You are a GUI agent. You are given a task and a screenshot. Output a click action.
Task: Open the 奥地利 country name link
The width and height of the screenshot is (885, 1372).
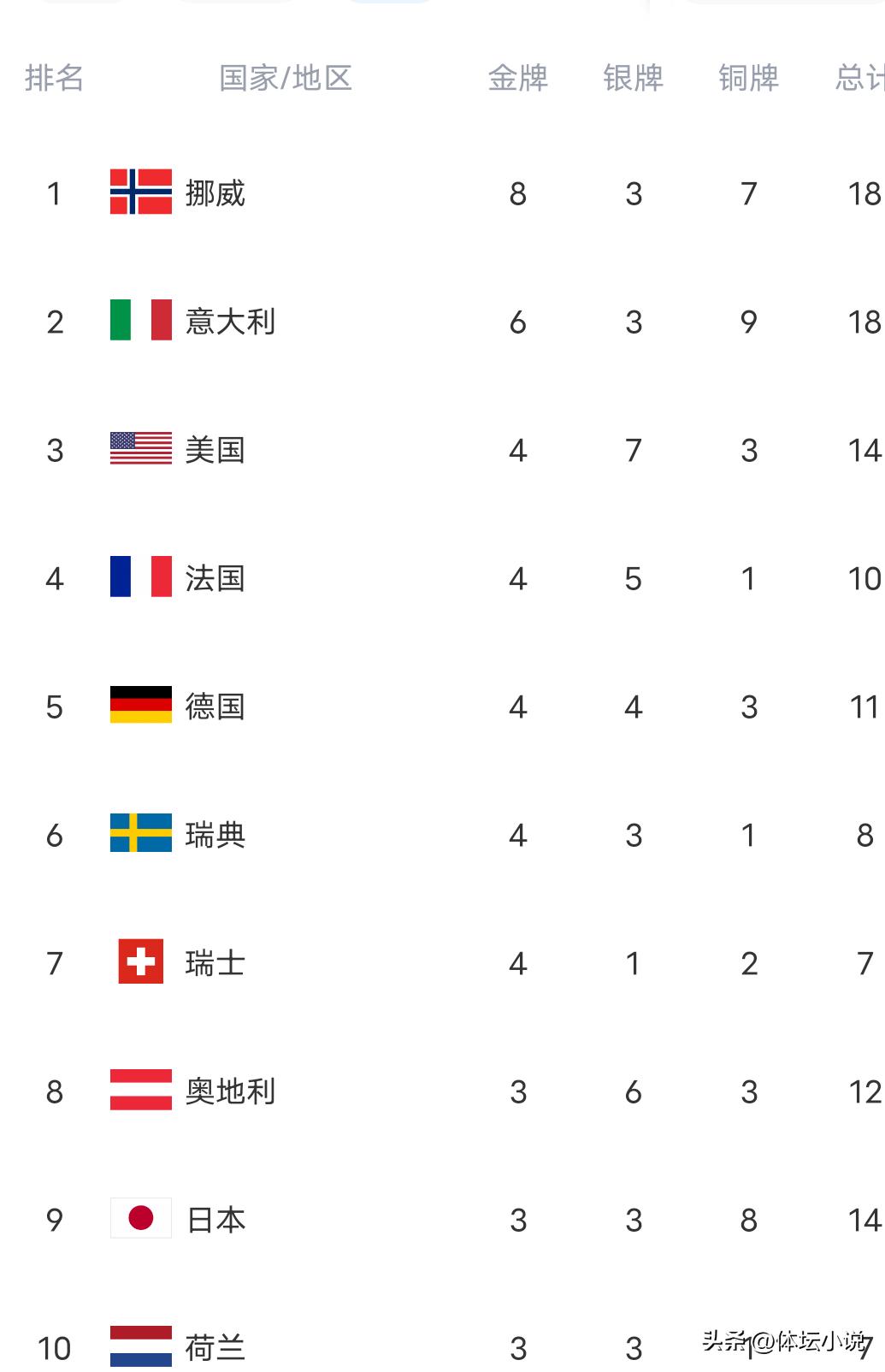tap(230, 1091)
